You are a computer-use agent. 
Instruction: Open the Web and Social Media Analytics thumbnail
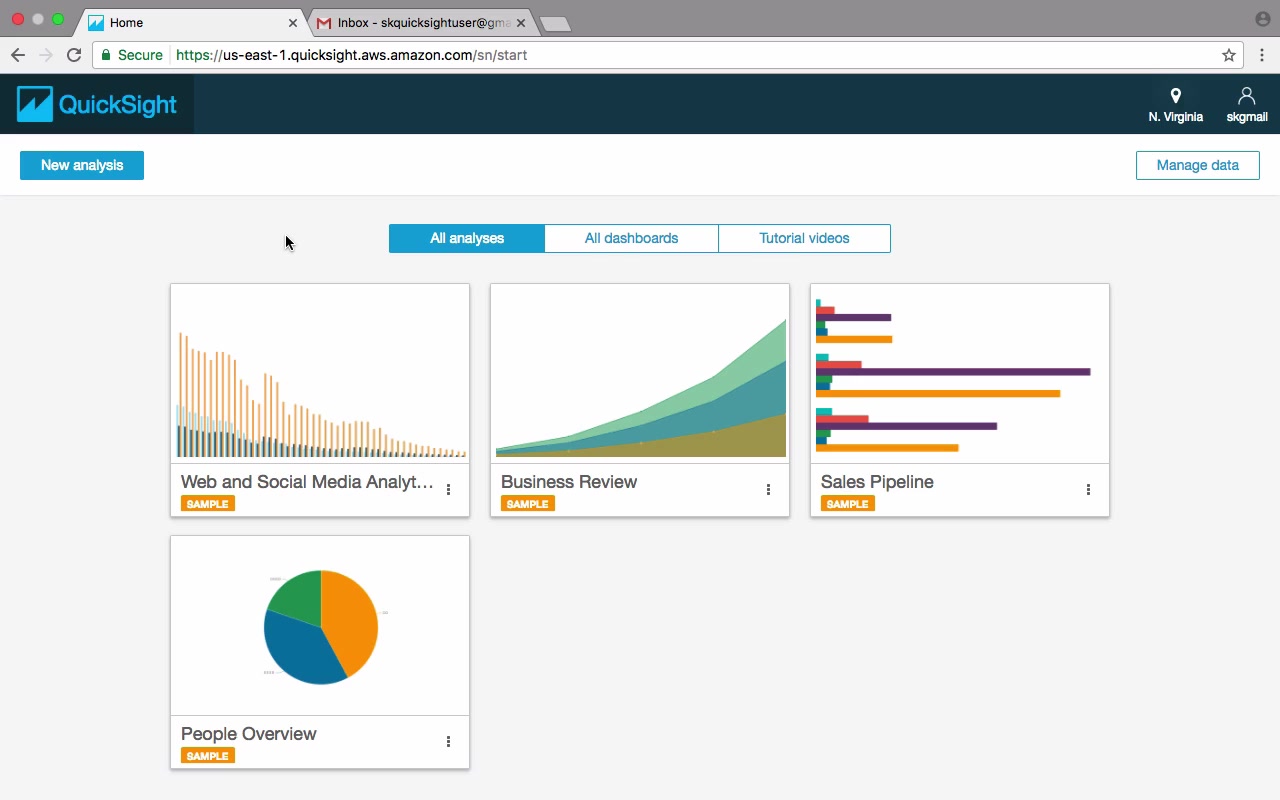[320, 374]
